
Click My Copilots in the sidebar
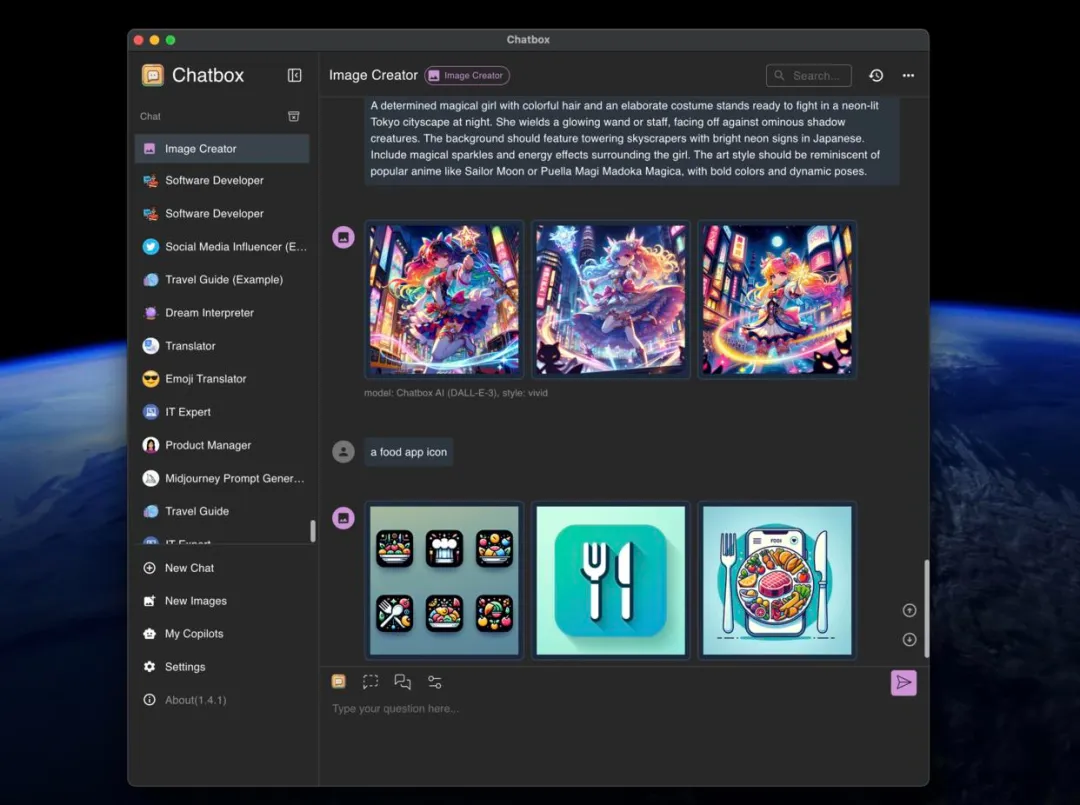(x=194, y=634)
